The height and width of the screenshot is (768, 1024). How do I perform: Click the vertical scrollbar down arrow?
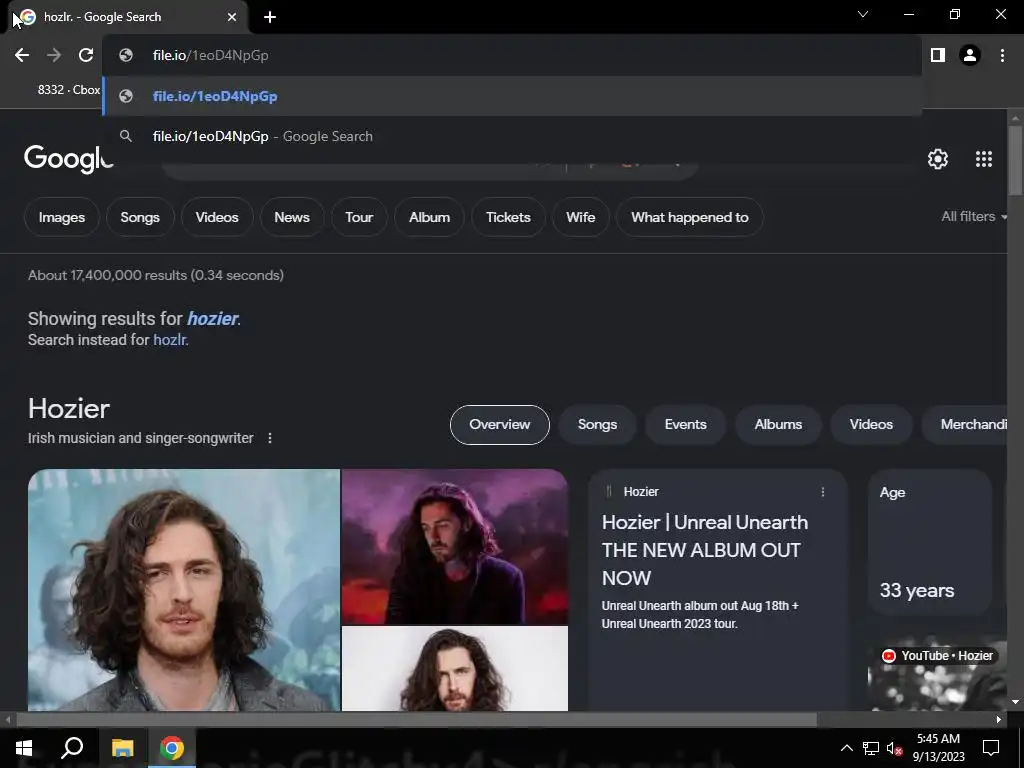pos(1015,702)
